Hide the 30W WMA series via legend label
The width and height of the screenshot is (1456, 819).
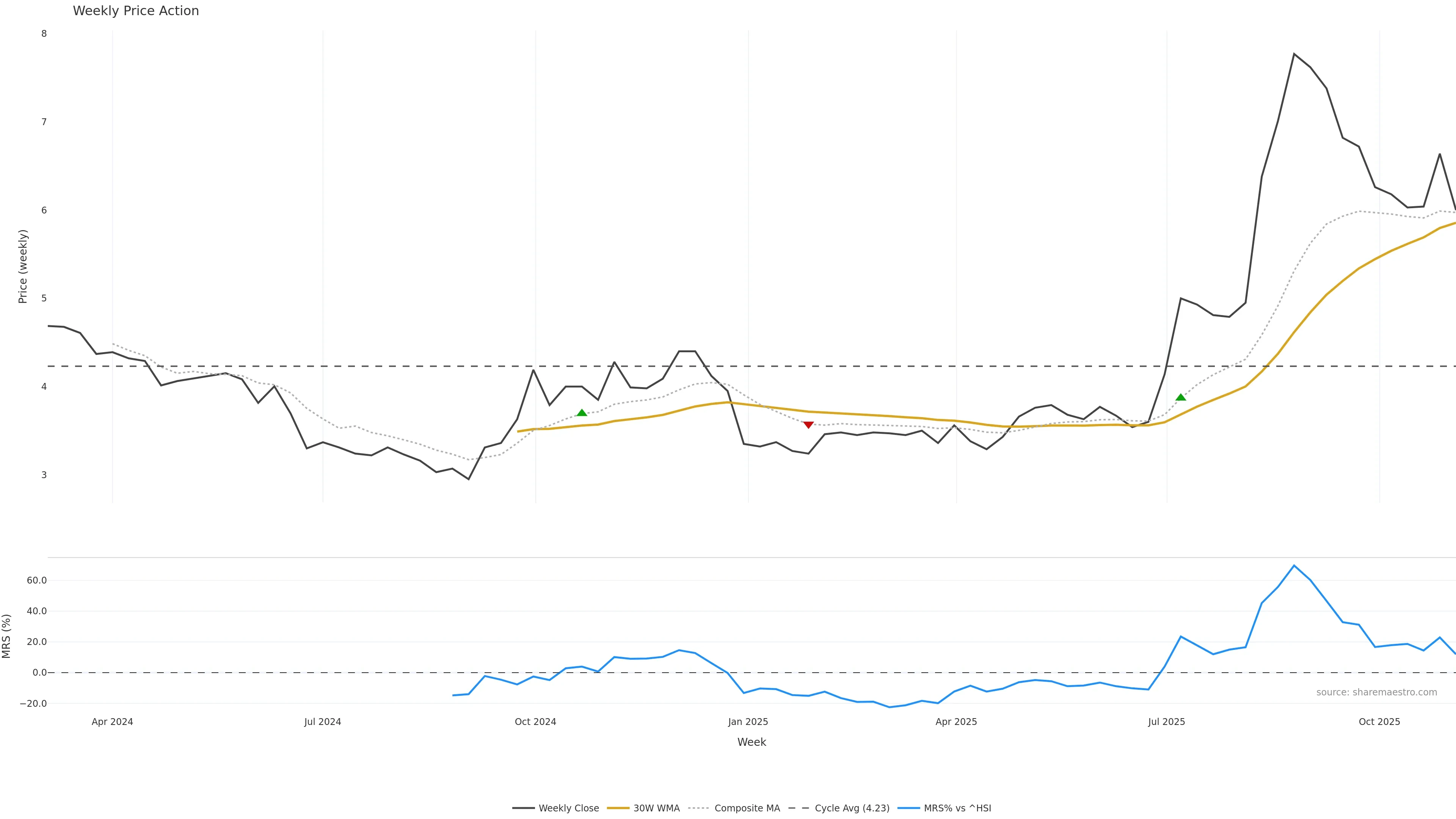pyautogui.click(x=656, y=808)
